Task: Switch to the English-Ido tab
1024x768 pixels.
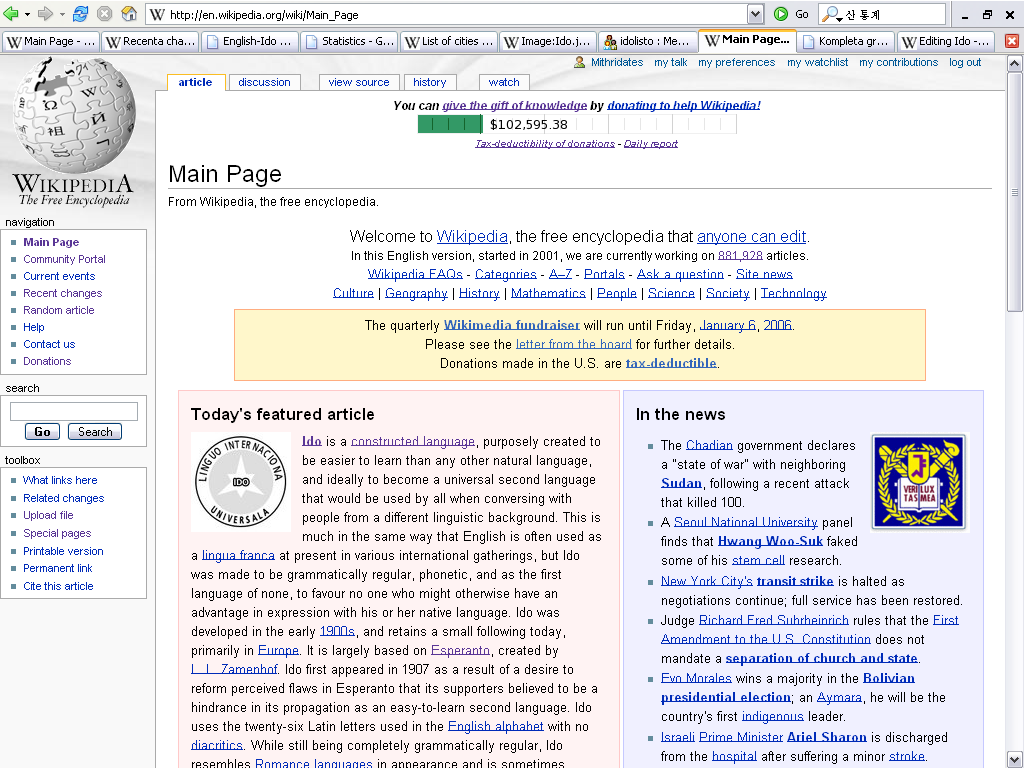Action: pos(249,41)
